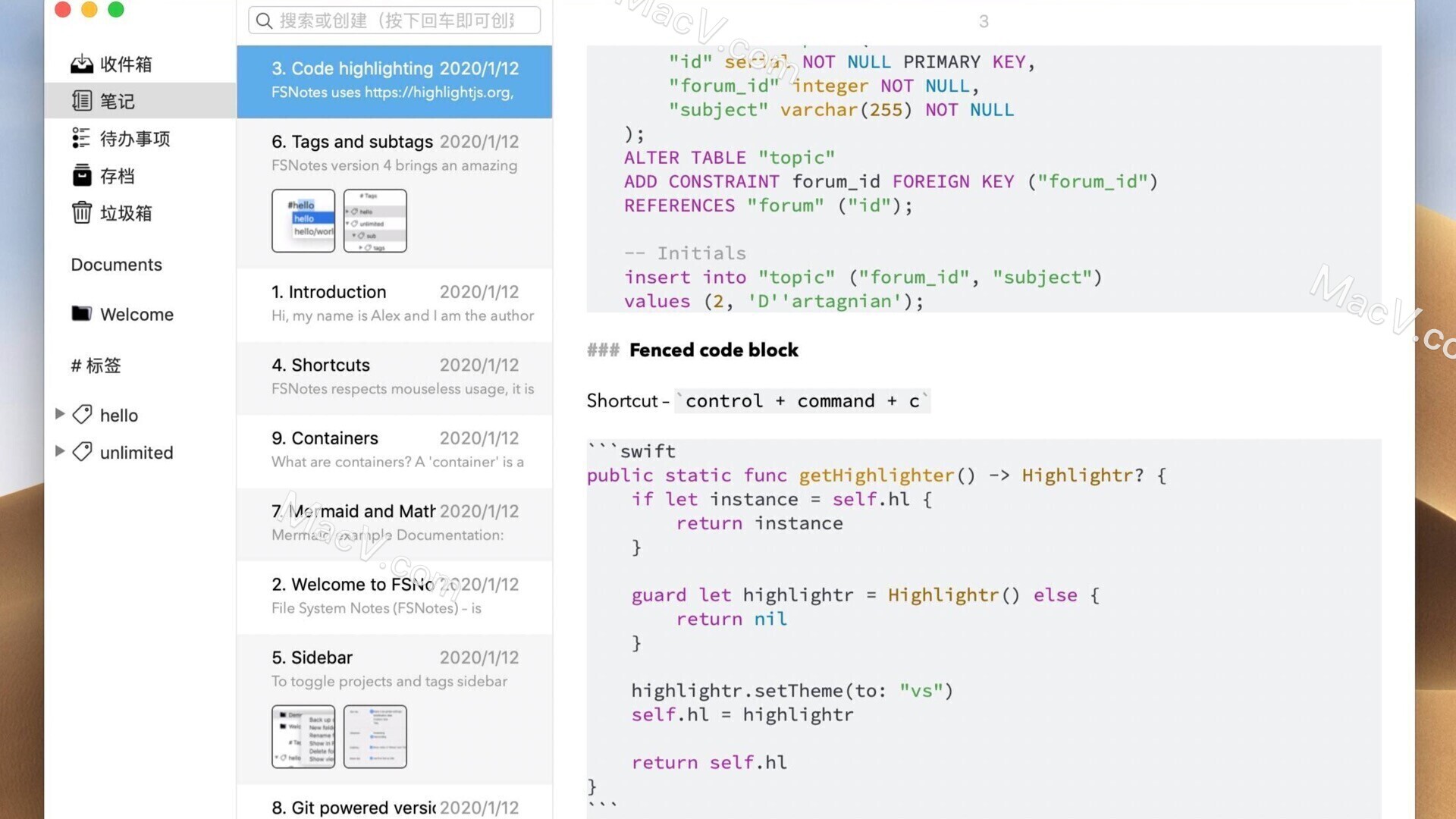Click the REFERENCES "forum" ("id") line
Image resolution: width=1456 pixels, height=819 pixels.
(768, 206)
